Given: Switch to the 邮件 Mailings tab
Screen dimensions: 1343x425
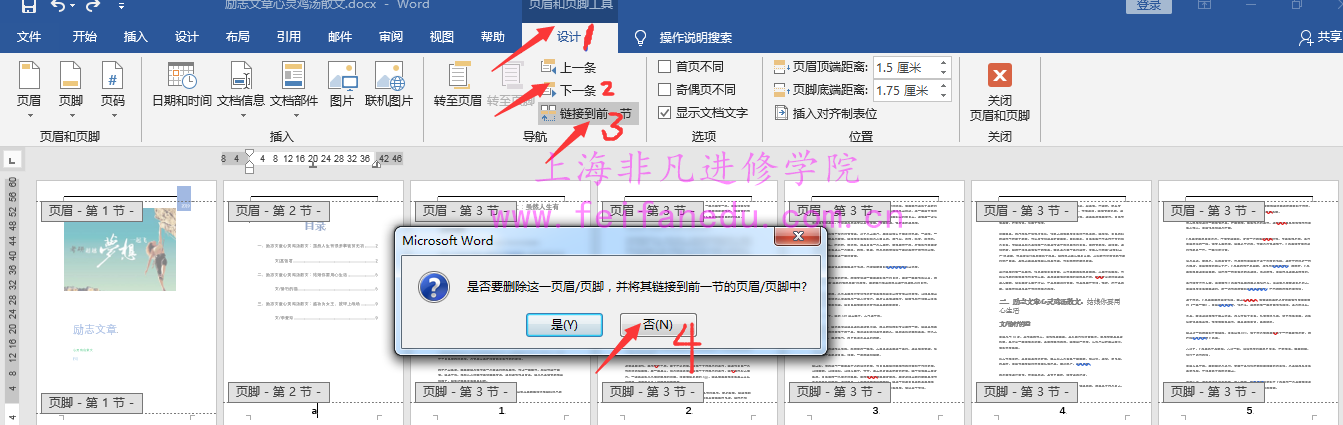Looking at the screenshot, I should (x=340, y=37).
